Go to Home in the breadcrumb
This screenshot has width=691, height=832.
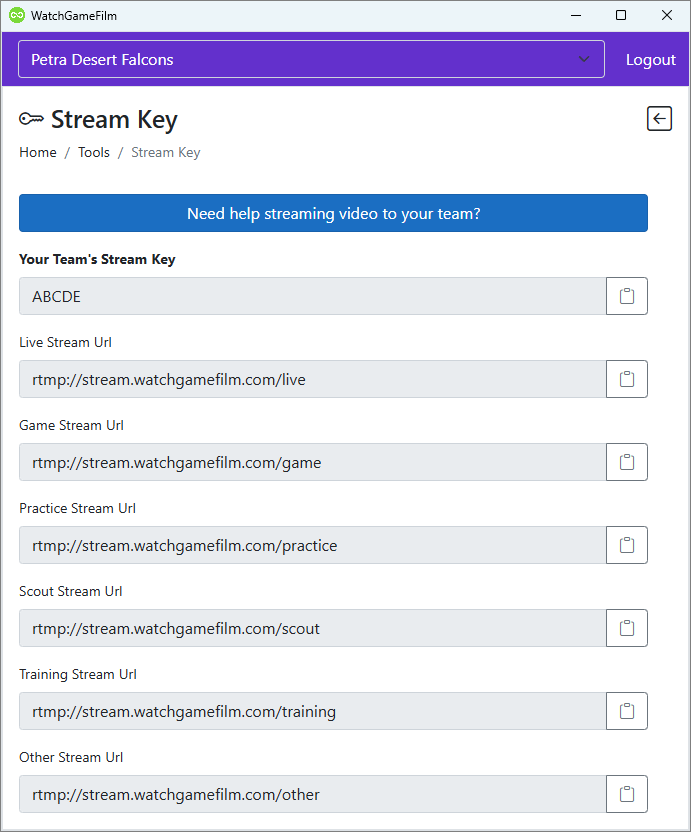[38, 153]
